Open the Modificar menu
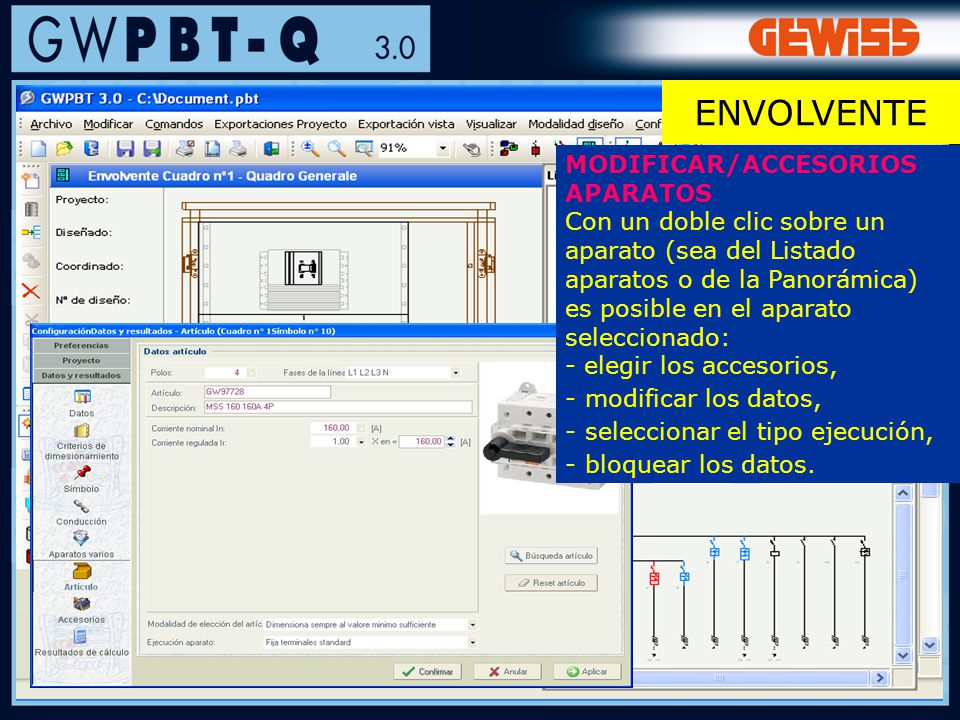This screenshot has width=960, height=720. (108, 124)
